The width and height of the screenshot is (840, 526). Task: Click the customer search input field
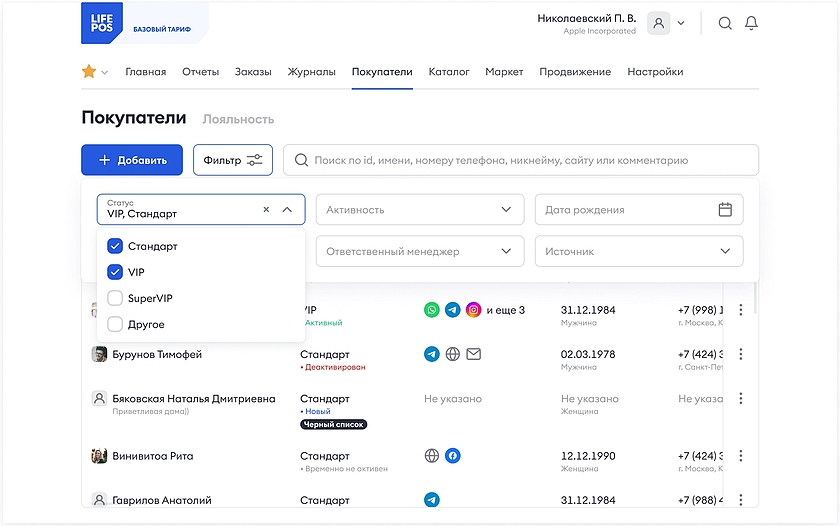point(520,160)
